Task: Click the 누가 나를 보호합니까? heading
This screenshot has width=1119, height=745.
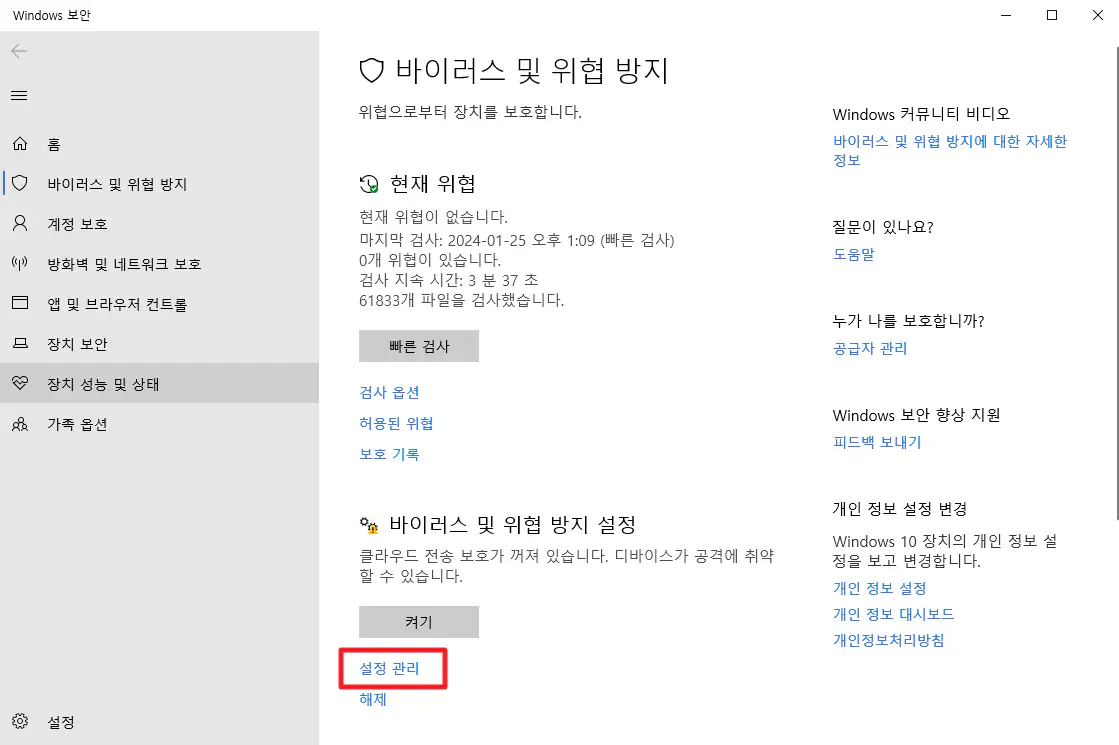Action: click(x=908, y=321)
